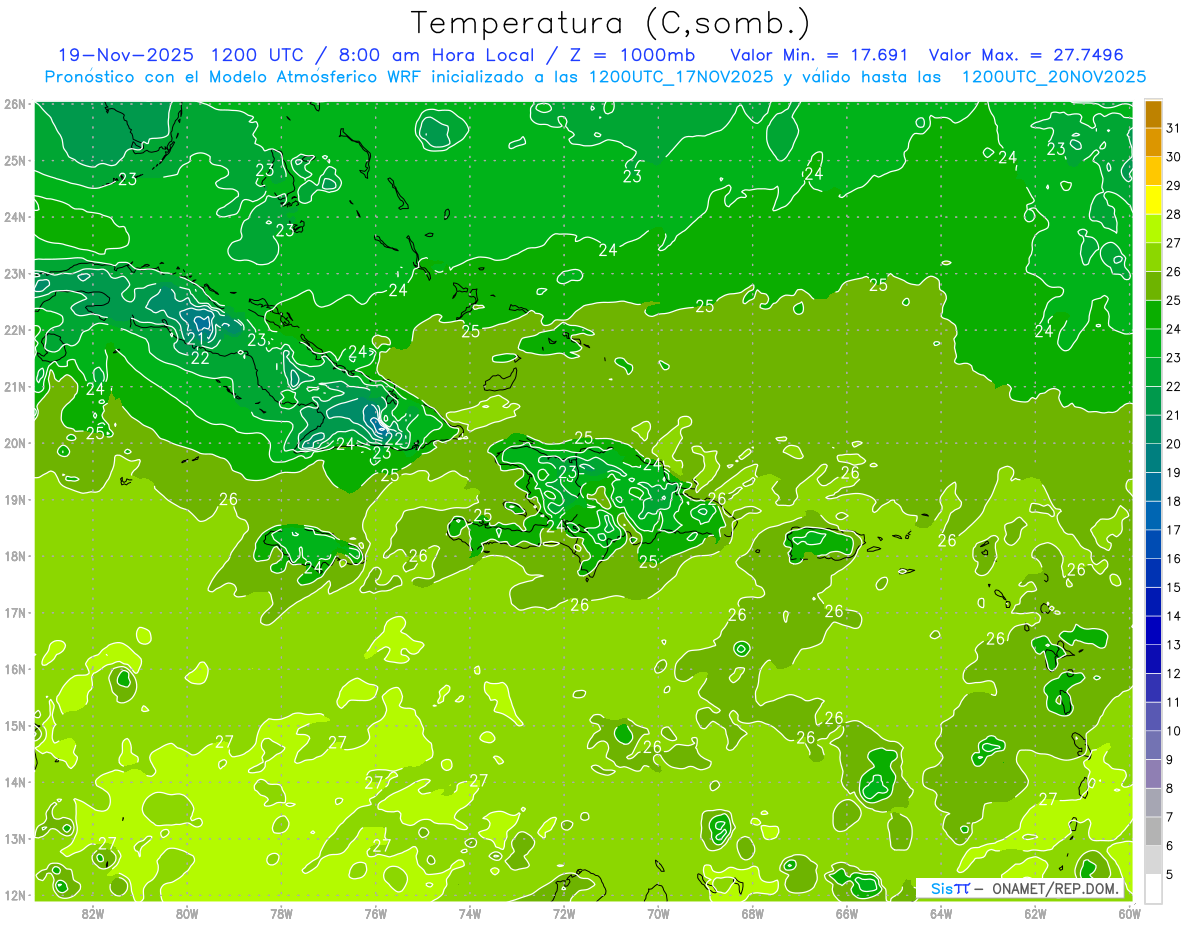Click the light gray swatch between 6 and 7

click(1153, 831)
